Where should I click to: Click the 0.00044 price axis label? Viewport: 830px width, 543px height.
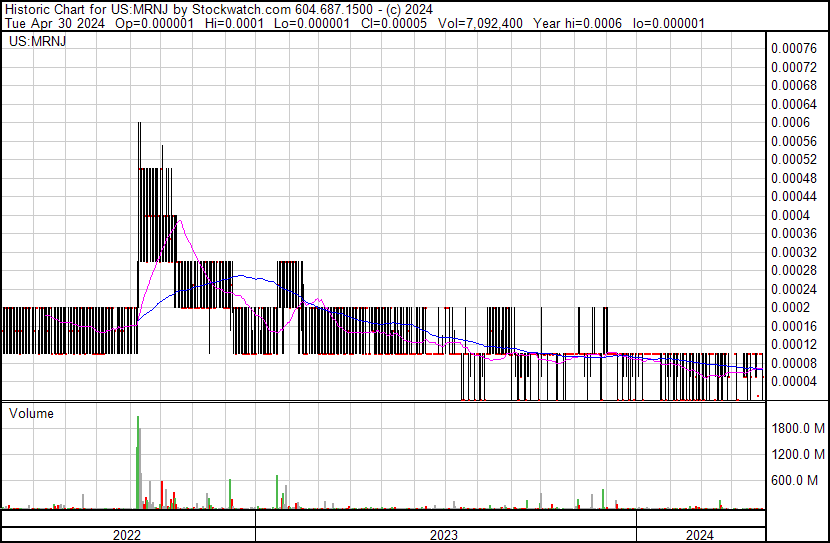794,197
